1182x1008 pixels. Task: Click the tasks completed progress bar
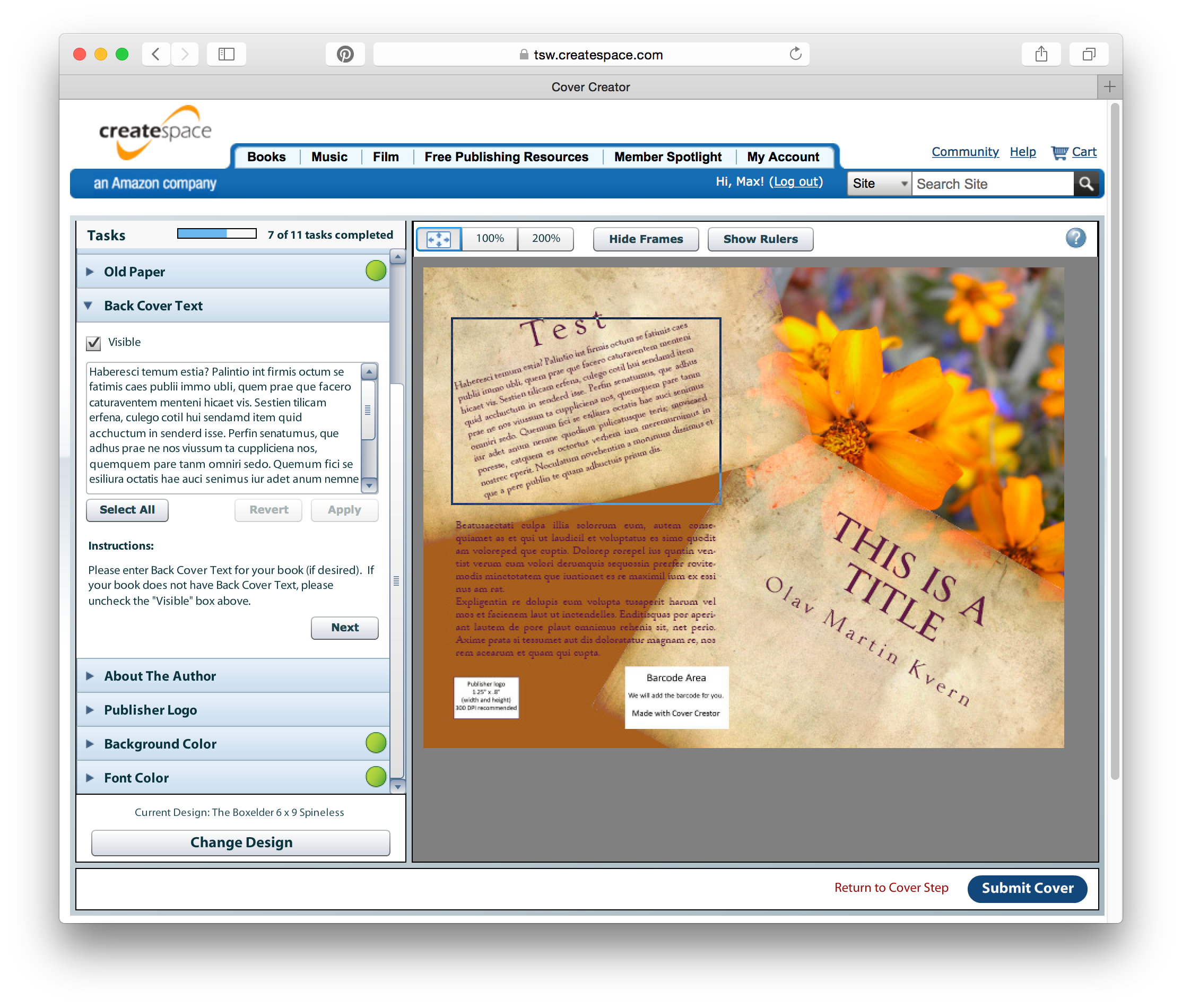[x=217, y=234]
